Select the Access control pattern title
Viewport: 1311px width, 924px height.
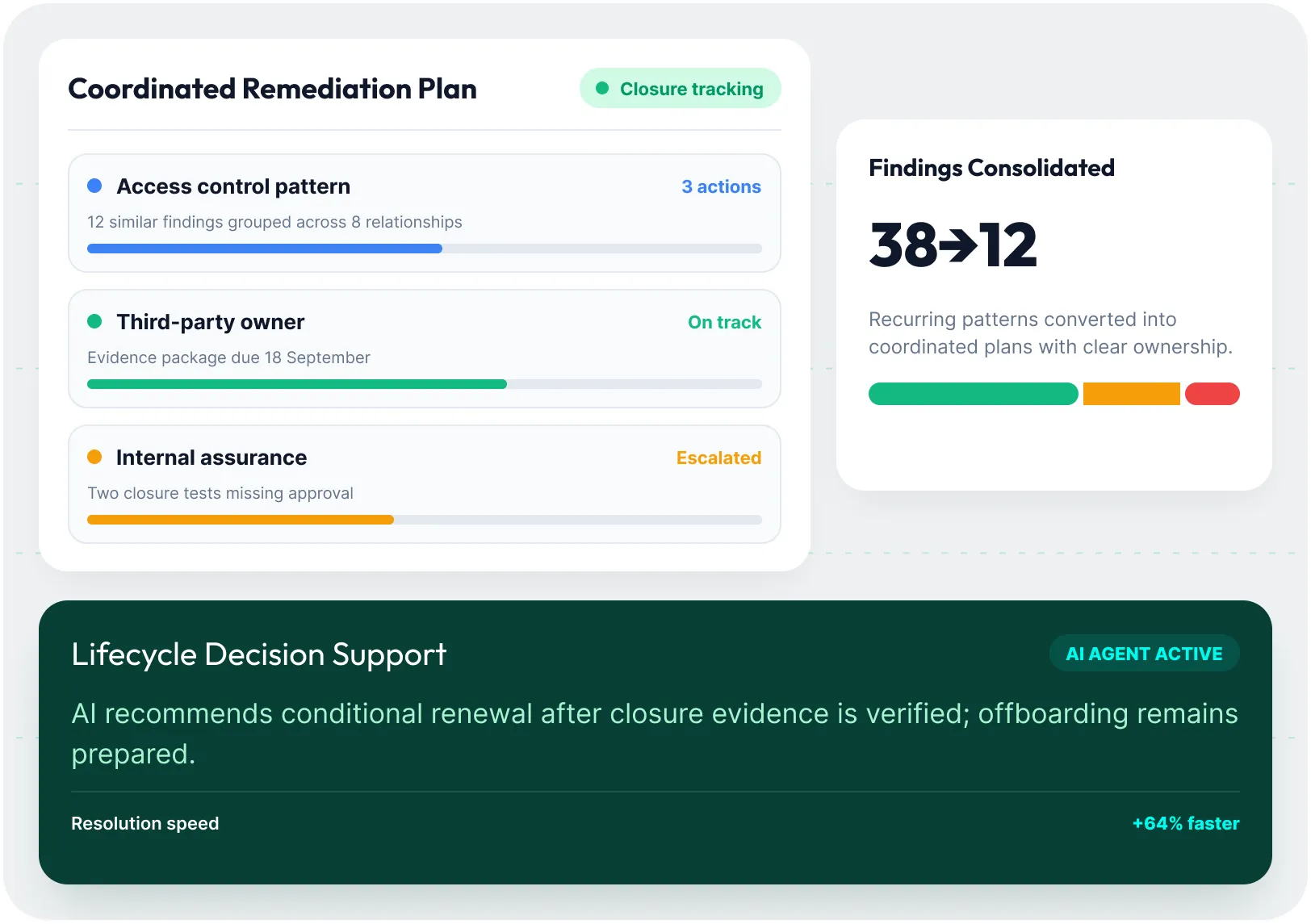(x=233, y=186)
